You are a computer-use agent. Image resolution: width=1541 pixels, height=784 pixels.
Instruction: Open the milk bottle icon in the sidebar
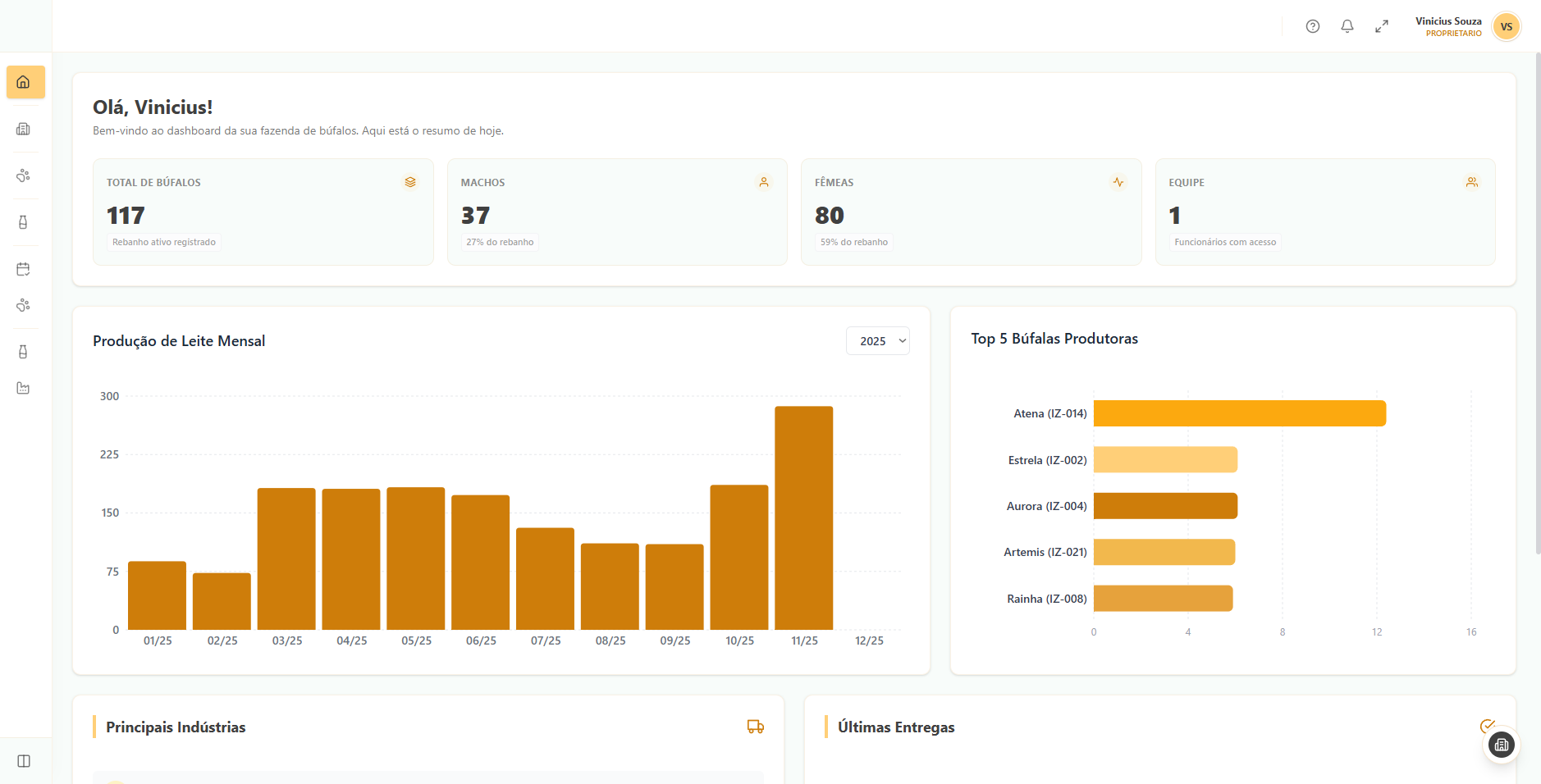(24, 222)
